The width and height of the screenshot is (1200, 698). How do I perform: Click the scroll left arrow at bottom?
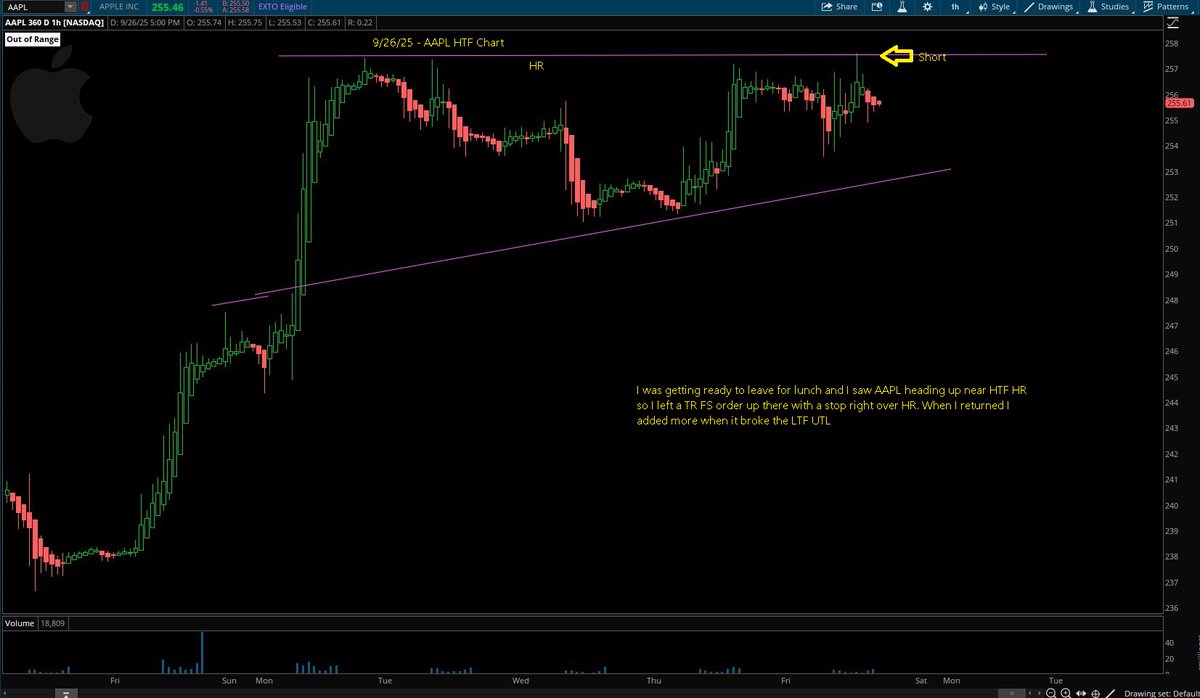click(x=1030, y=693)
